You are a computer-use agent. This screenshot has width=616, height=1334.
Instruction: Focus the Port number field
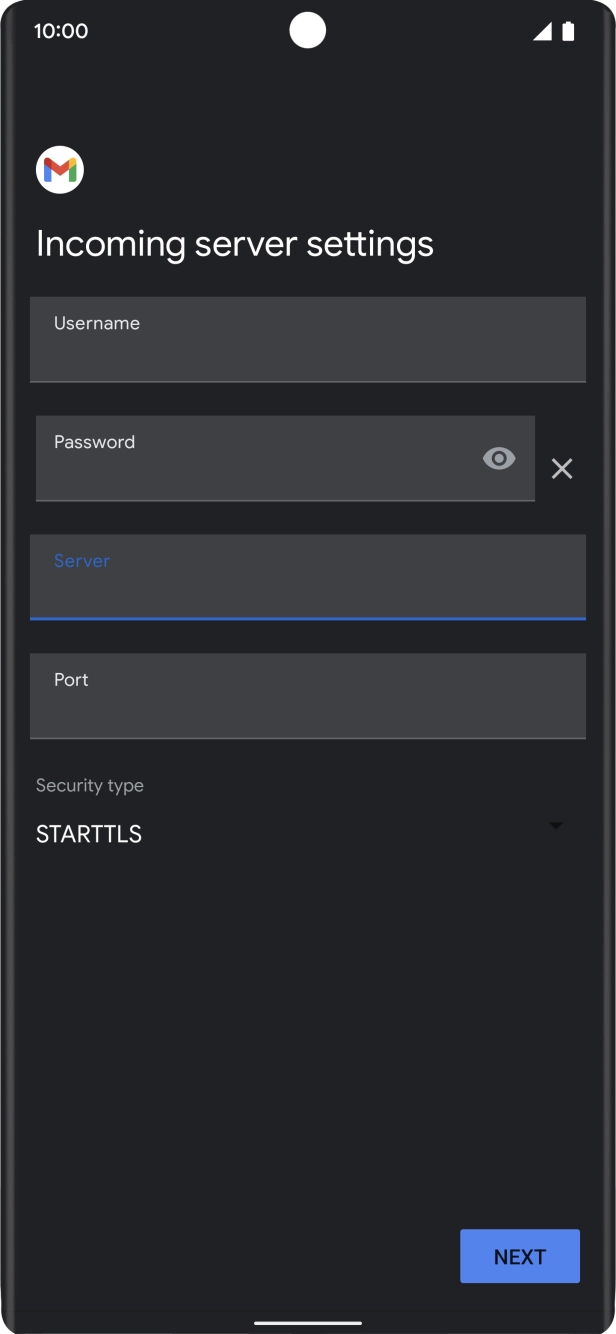coord(308,697)
